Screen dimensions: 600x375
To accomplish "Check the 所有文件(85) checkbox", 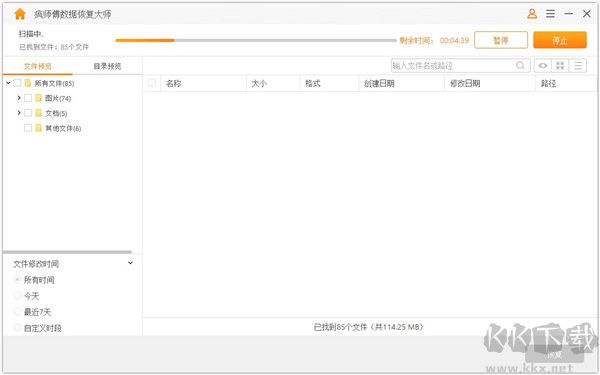I will click(x=17, y=83).
